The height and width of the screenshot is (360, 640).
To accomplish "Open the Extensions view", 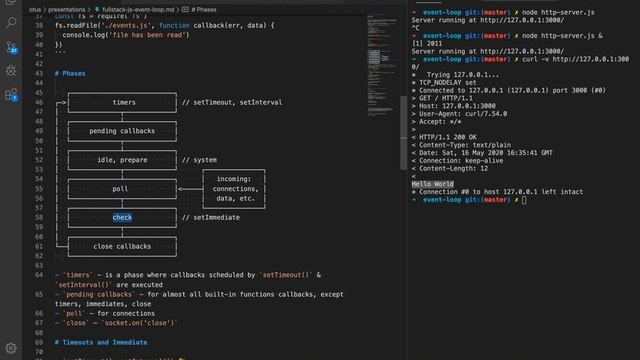I will coord(11,95).
